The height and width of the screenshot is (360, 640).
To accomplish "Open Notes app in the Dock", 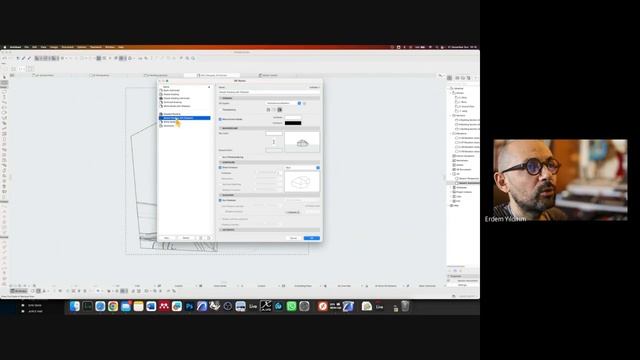I will (x=138, y=306).
